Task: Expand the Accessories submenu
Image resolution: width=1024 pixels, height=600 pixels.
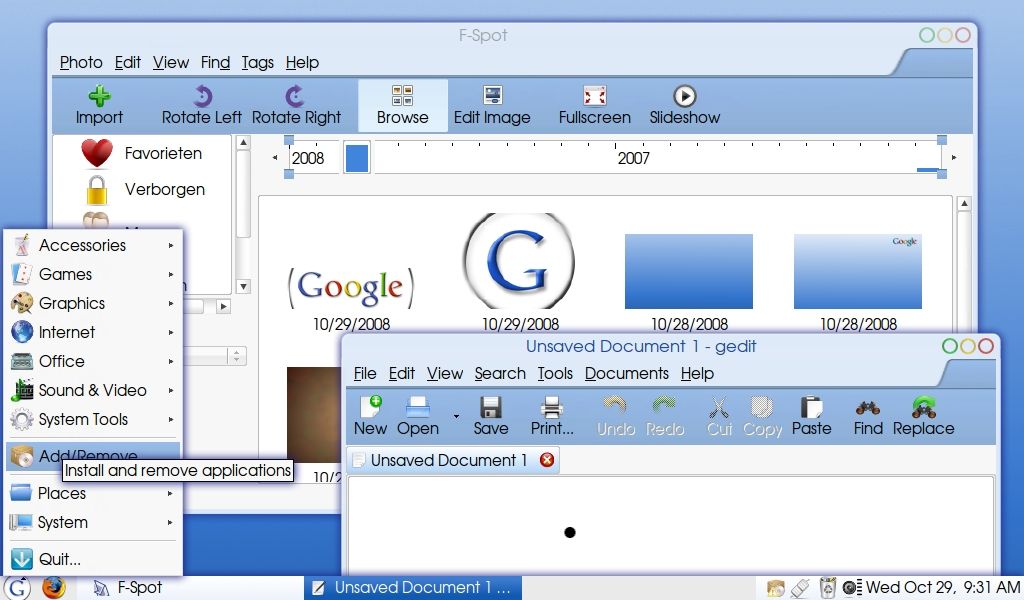Action: pos(93,245)
